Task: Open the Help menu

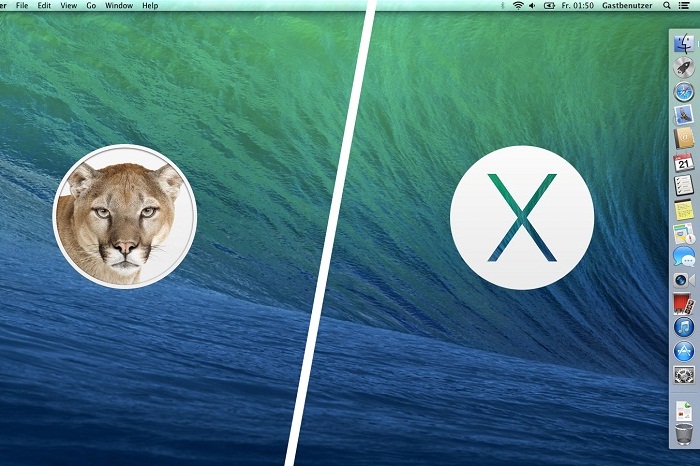Action: (x=150, y=5)
